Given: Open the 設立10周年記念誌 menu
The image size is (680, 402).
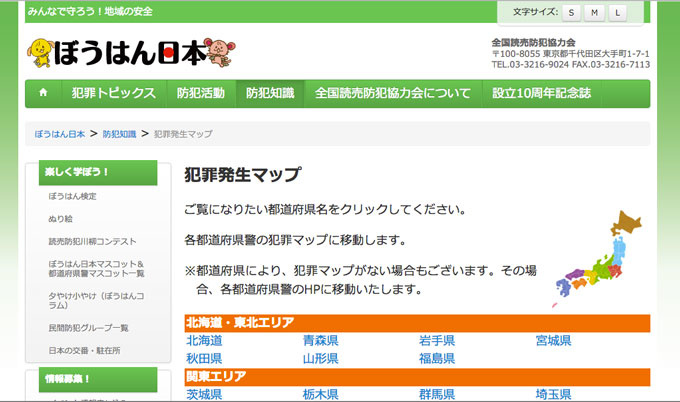Looking at the screenshot, I should tap(542, 93).
